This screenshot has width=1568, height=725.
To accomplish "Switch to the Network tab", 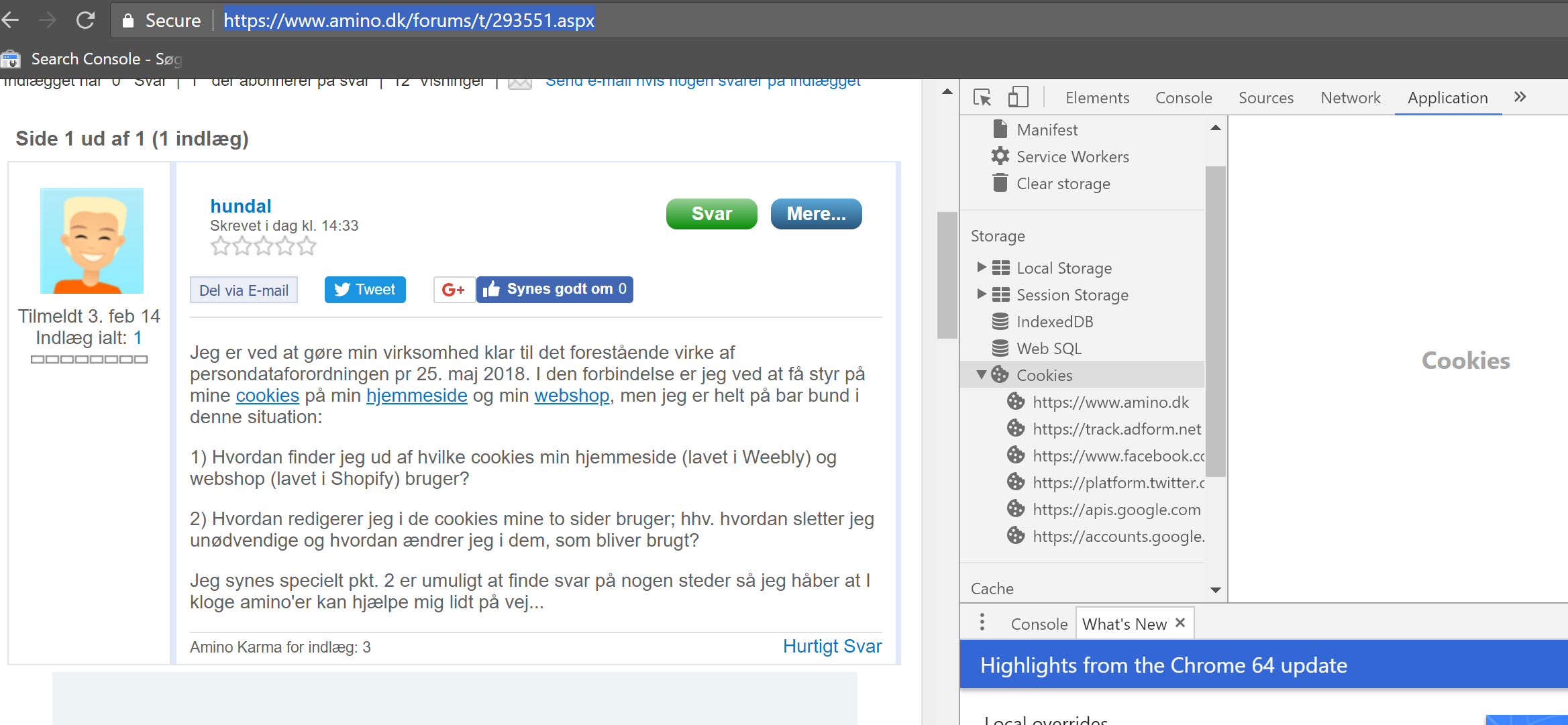I will point(1350,98).
